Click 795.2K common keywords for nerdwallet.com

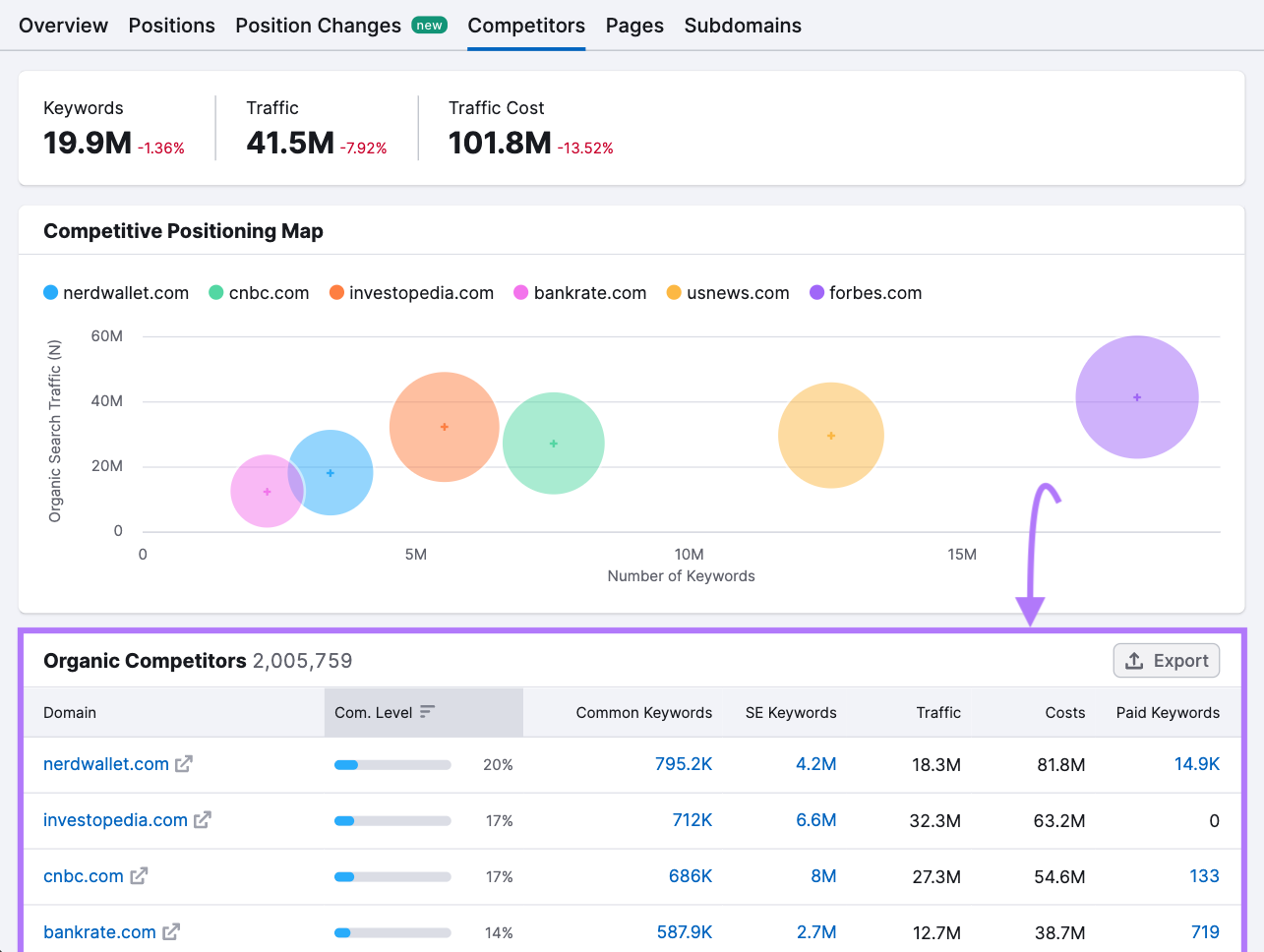(684, 764)
